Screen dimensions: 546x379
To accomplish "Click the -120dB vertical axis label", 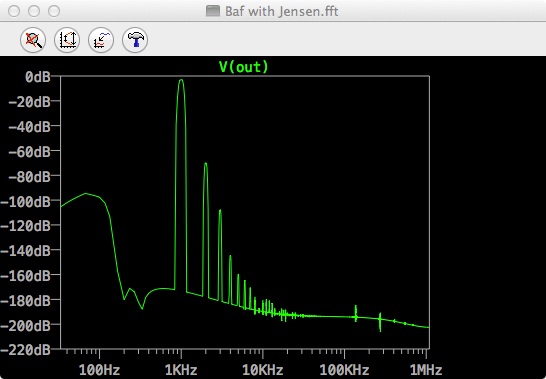I will [25, 226].
